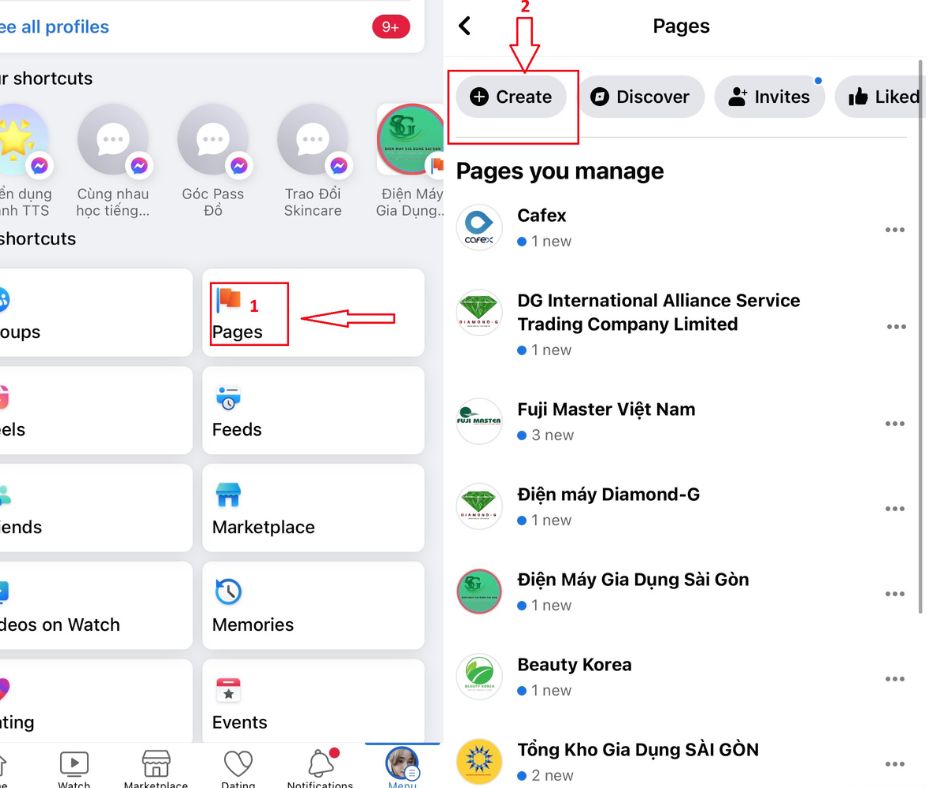Image resolution: width=940 pixels, height=788 pixels.
Task: Switch to the Marketplace tab in bottom bar
Action: pyautogui.click(x=156, y=768)
